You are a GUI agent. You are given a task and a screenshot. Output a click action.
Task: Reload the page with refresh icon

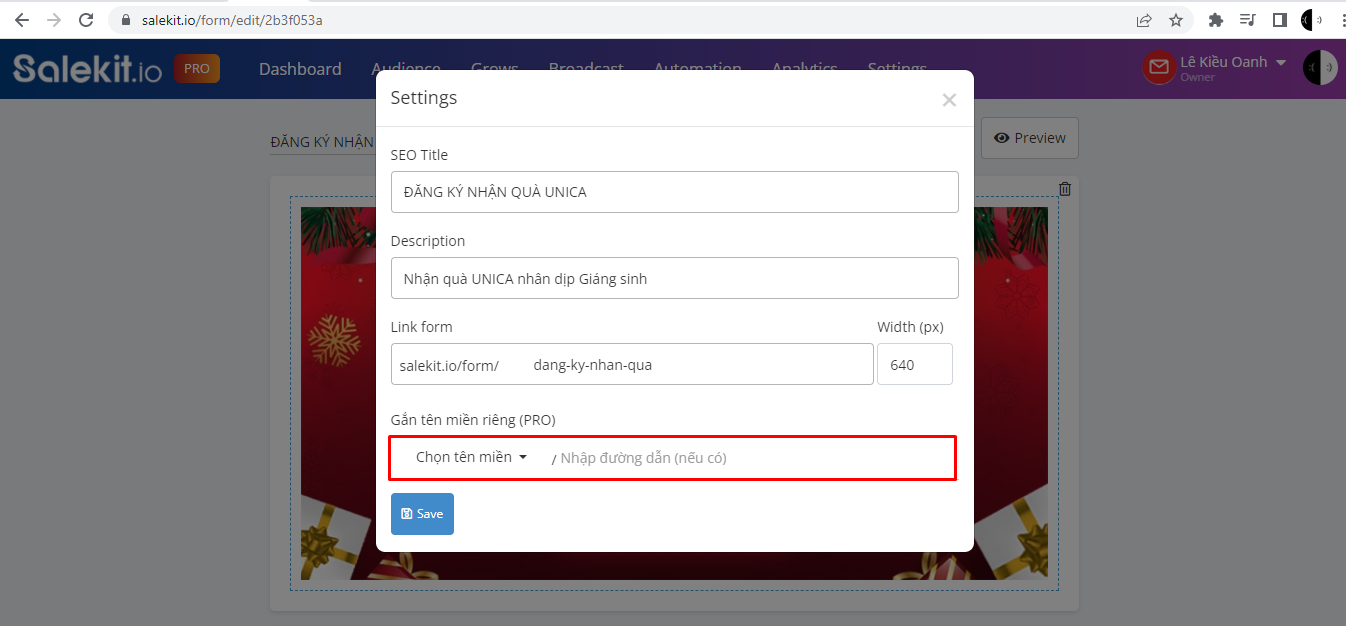click(x=86, y=20)
